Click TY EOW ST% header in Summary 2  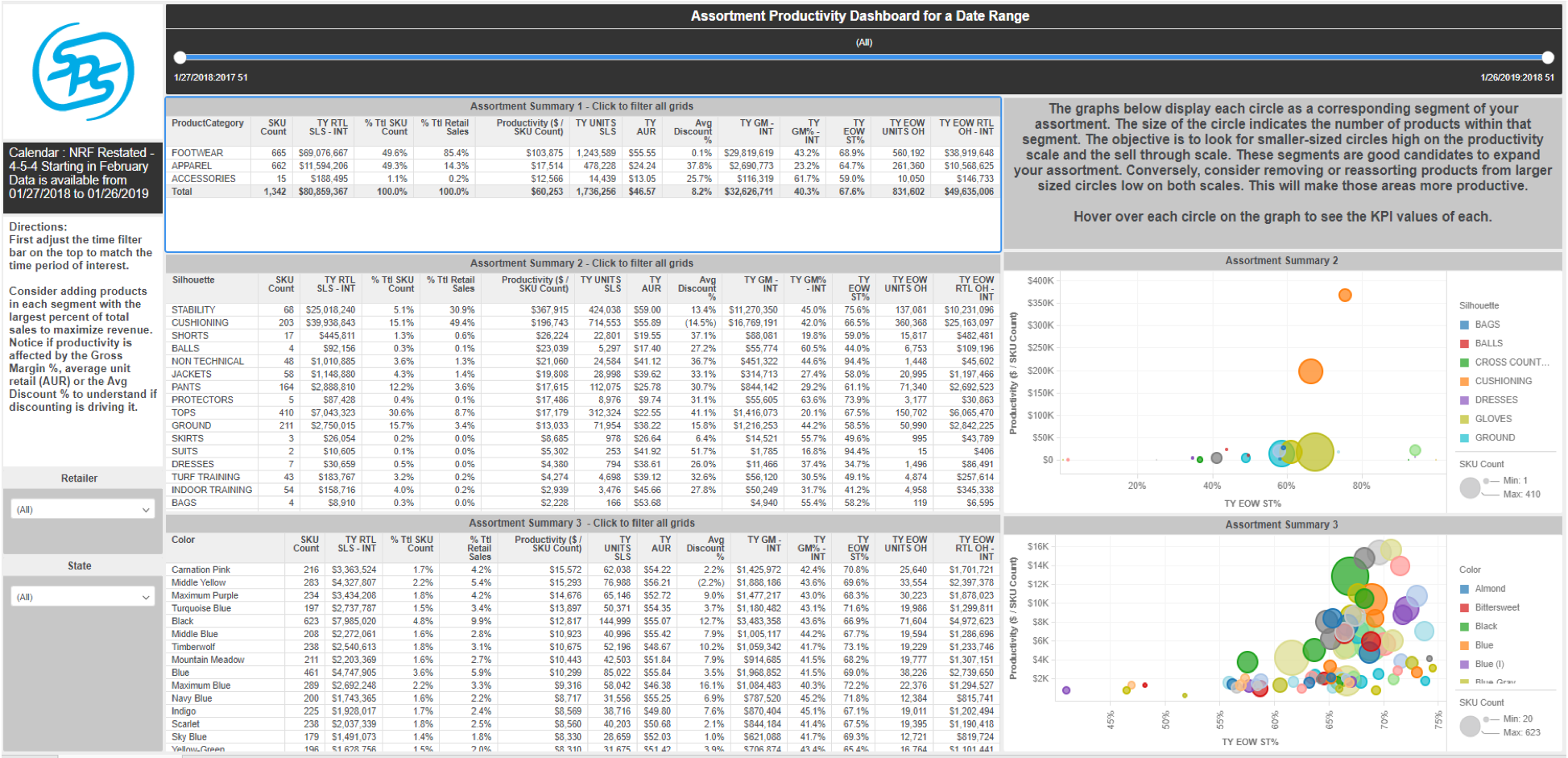[858, 288]
